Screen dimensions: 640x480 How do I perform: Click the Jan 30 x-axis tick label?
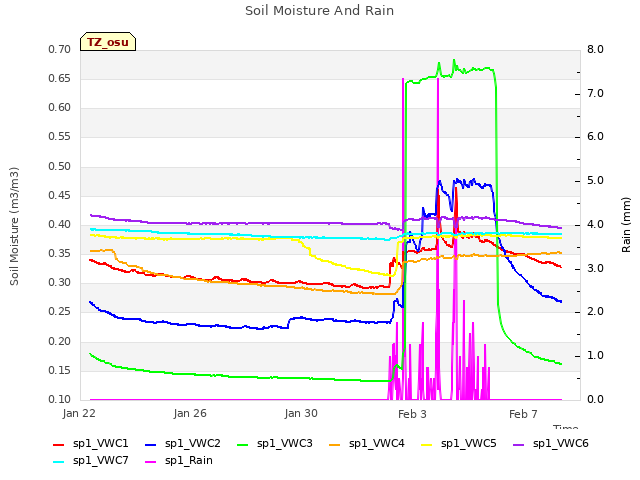[x=301, y=413]
